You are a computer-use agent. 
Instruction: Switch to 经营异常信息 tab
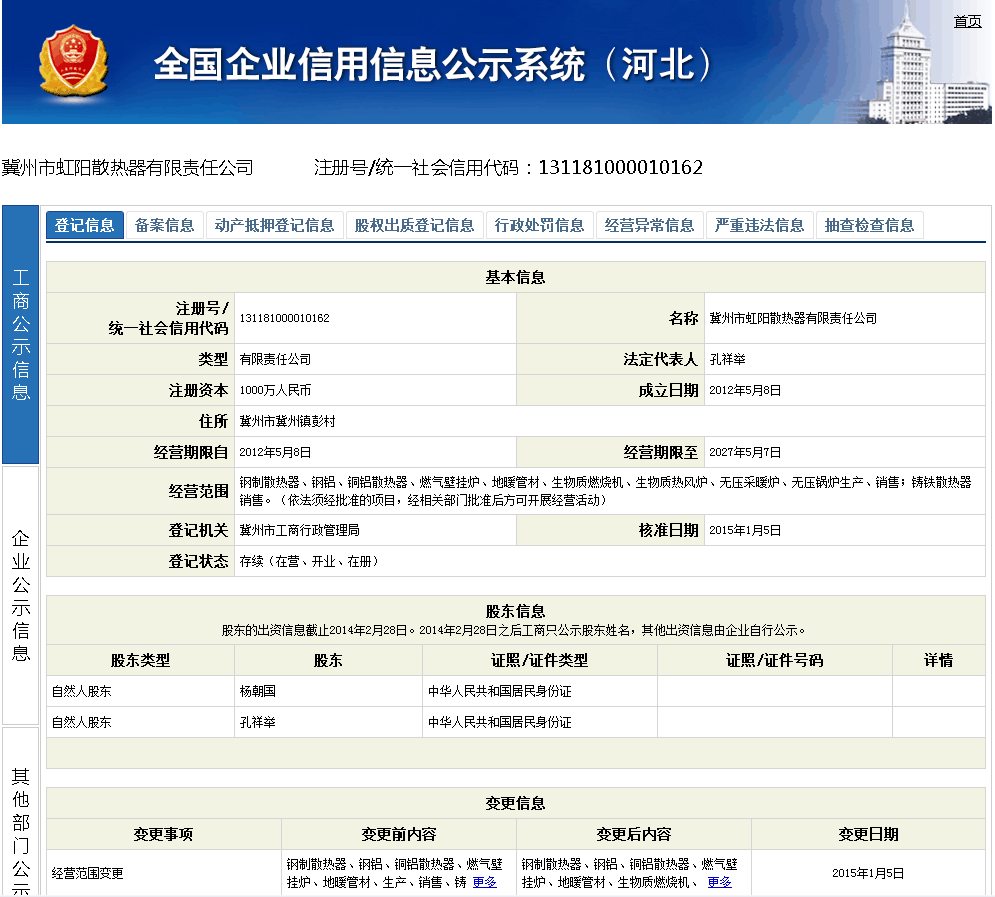click(x=649, y=225)
